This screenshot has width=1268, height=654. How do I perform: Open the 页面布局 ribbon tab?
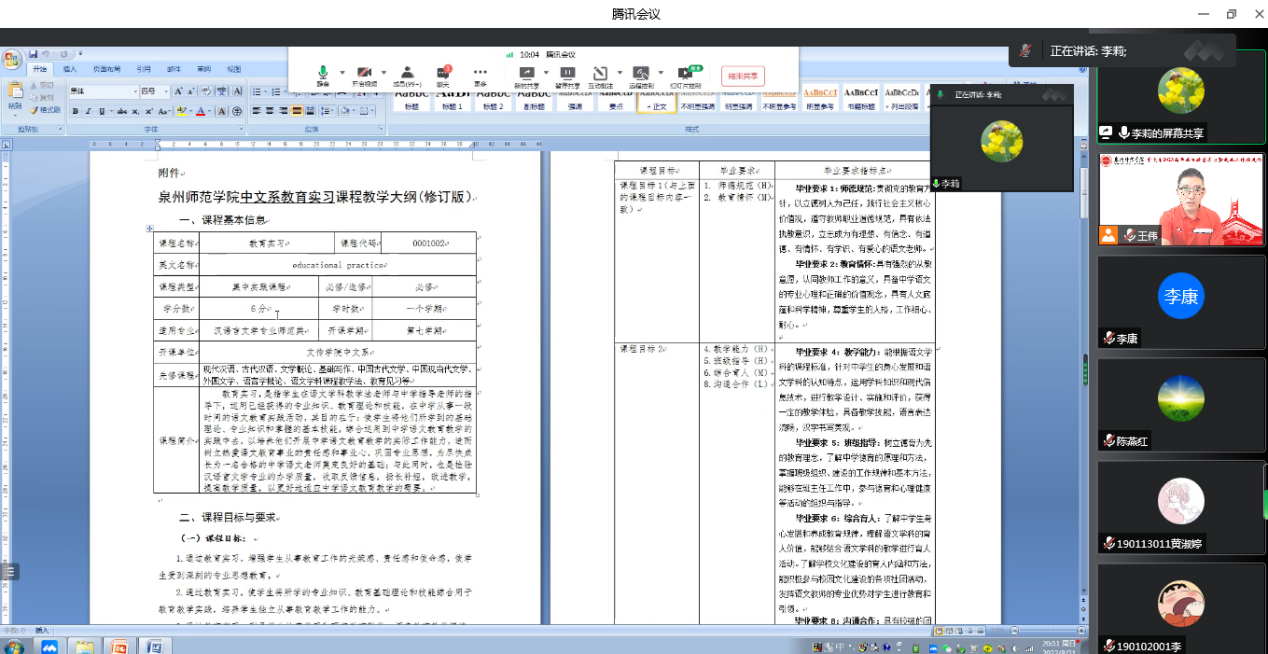tap(106, 69)
